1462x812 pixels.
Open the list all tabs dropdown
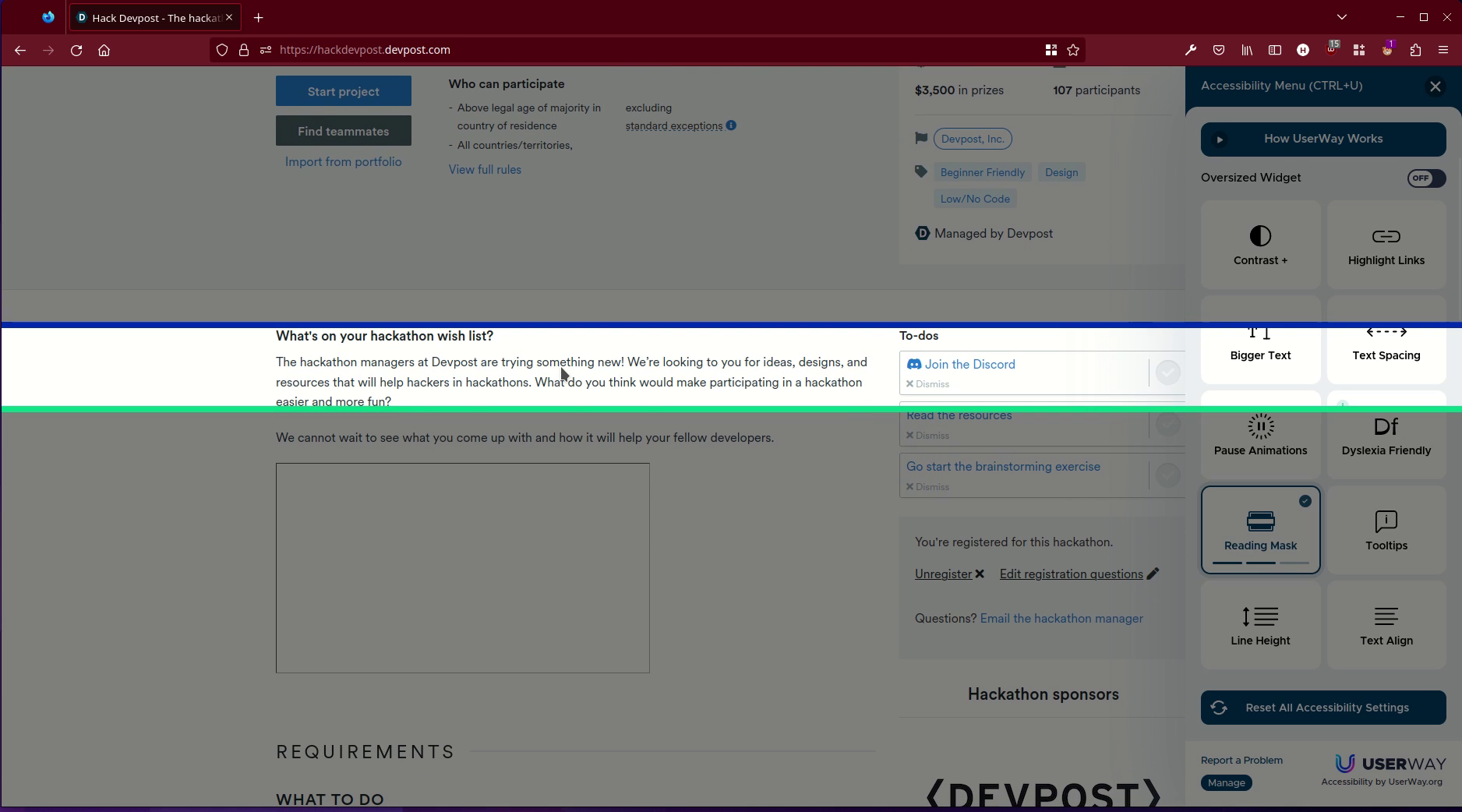(1342, 16)
